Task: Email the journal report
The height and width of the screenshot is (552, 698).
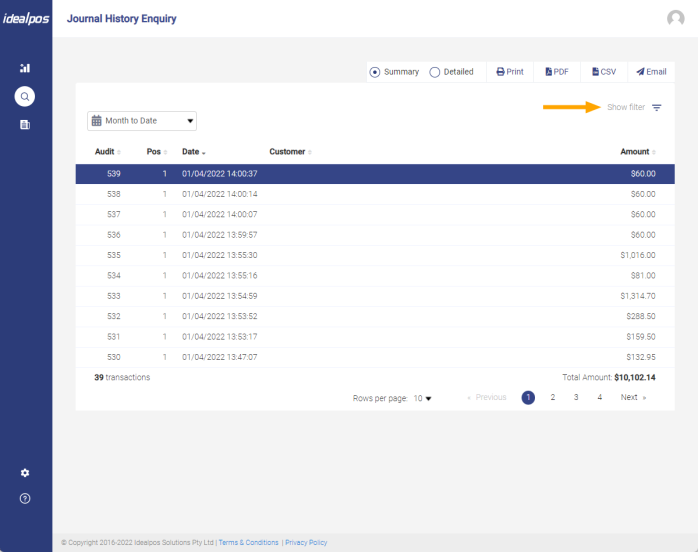Action: click(x=651, y=72)
